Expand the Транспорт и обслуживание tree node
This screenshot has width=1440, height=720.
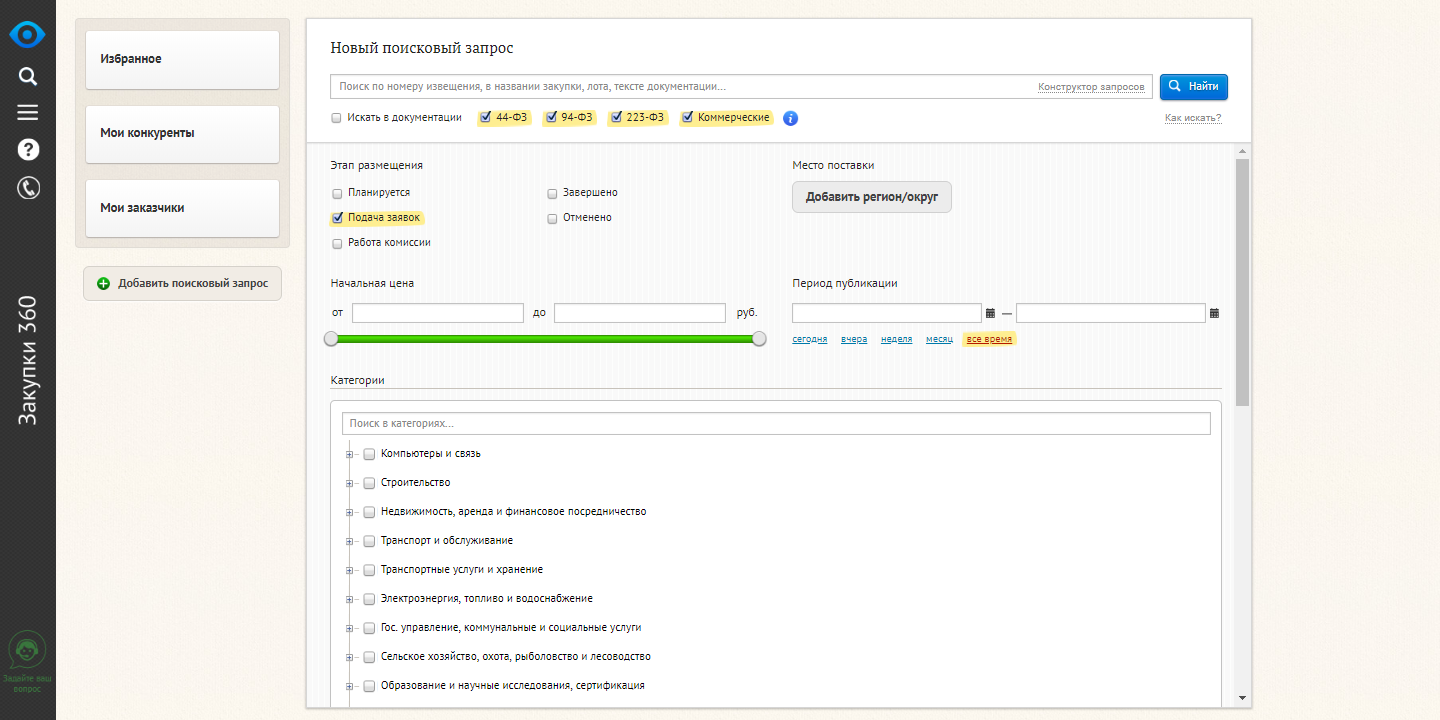click(x=350, y=542)
